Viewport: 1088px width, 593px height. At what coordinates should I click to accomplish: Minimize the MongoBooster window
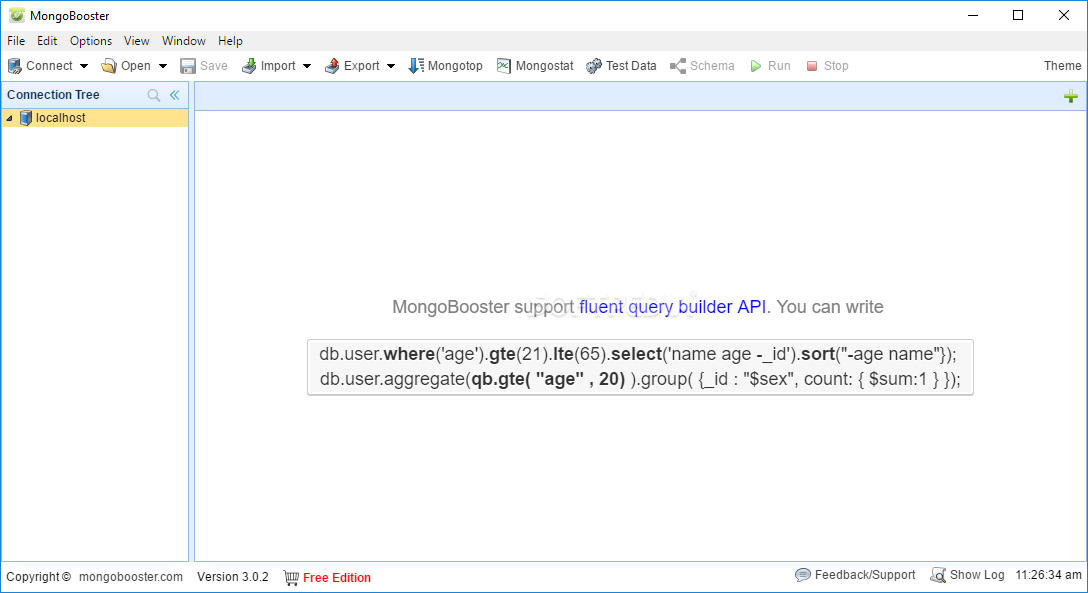973,15
